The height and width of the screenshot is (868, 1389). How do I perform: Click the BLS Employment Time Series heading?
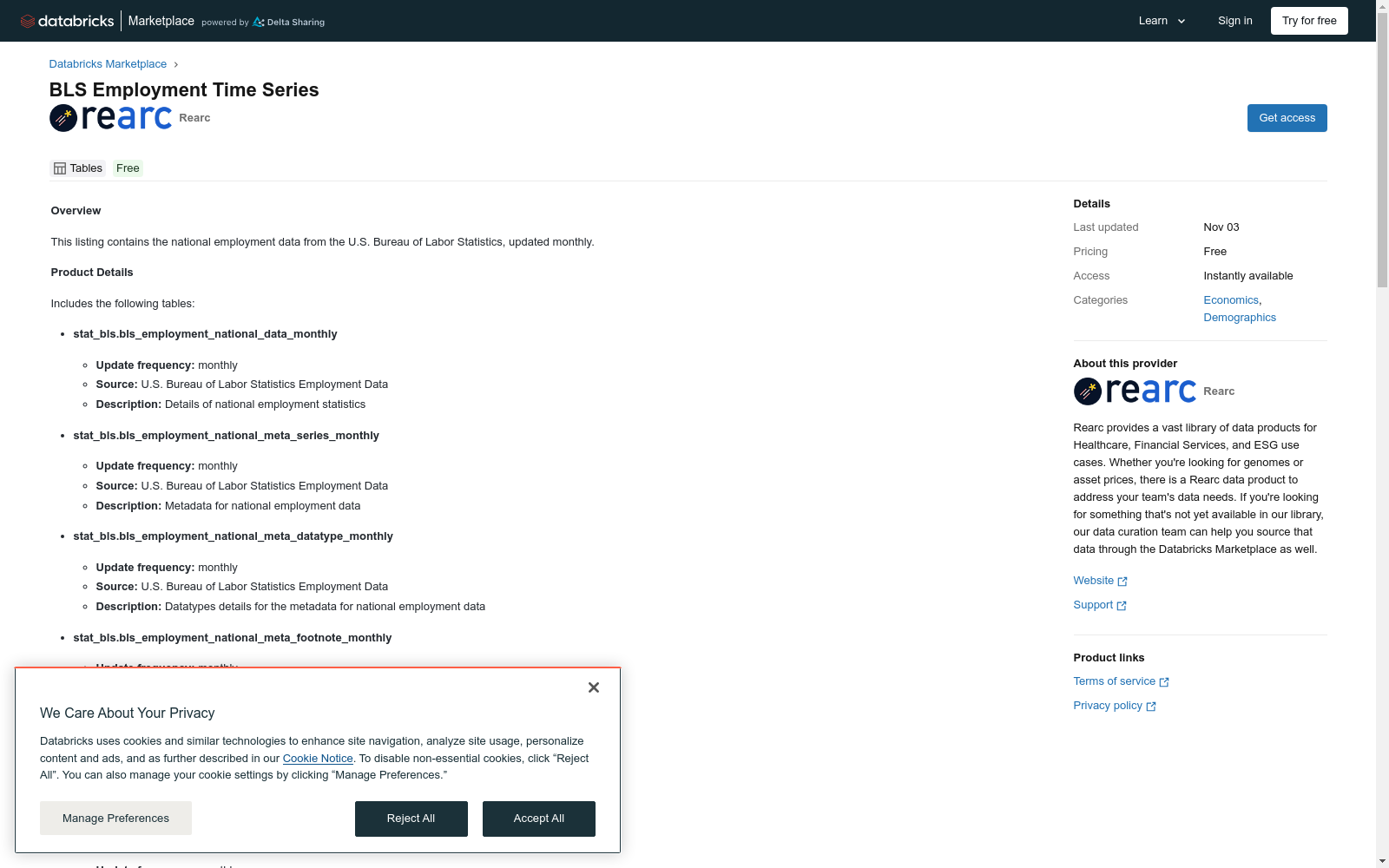tap(184, 90)
